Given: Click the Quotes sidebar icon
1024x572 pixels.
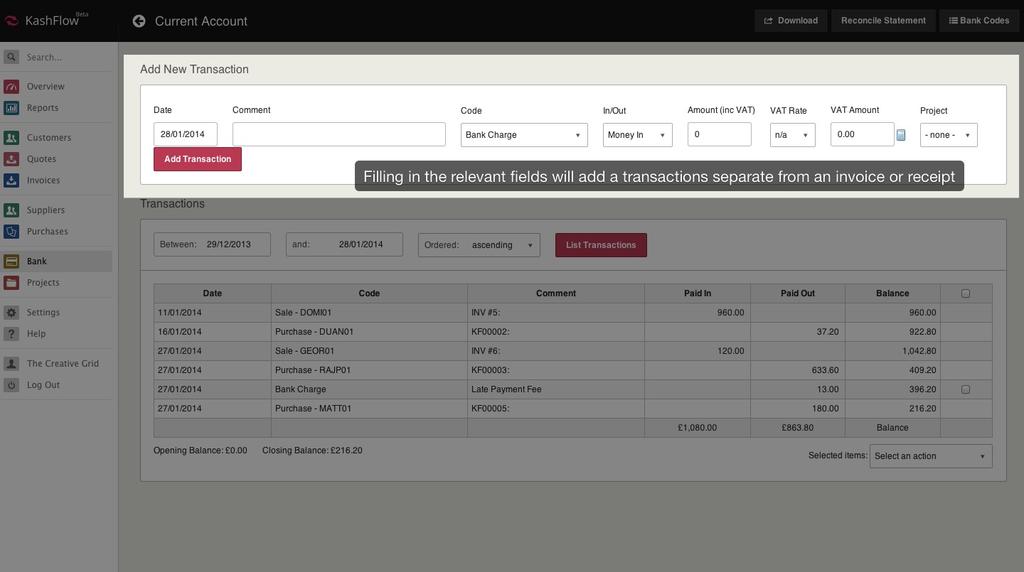Looking at the screenshot, I should point(11,159).
